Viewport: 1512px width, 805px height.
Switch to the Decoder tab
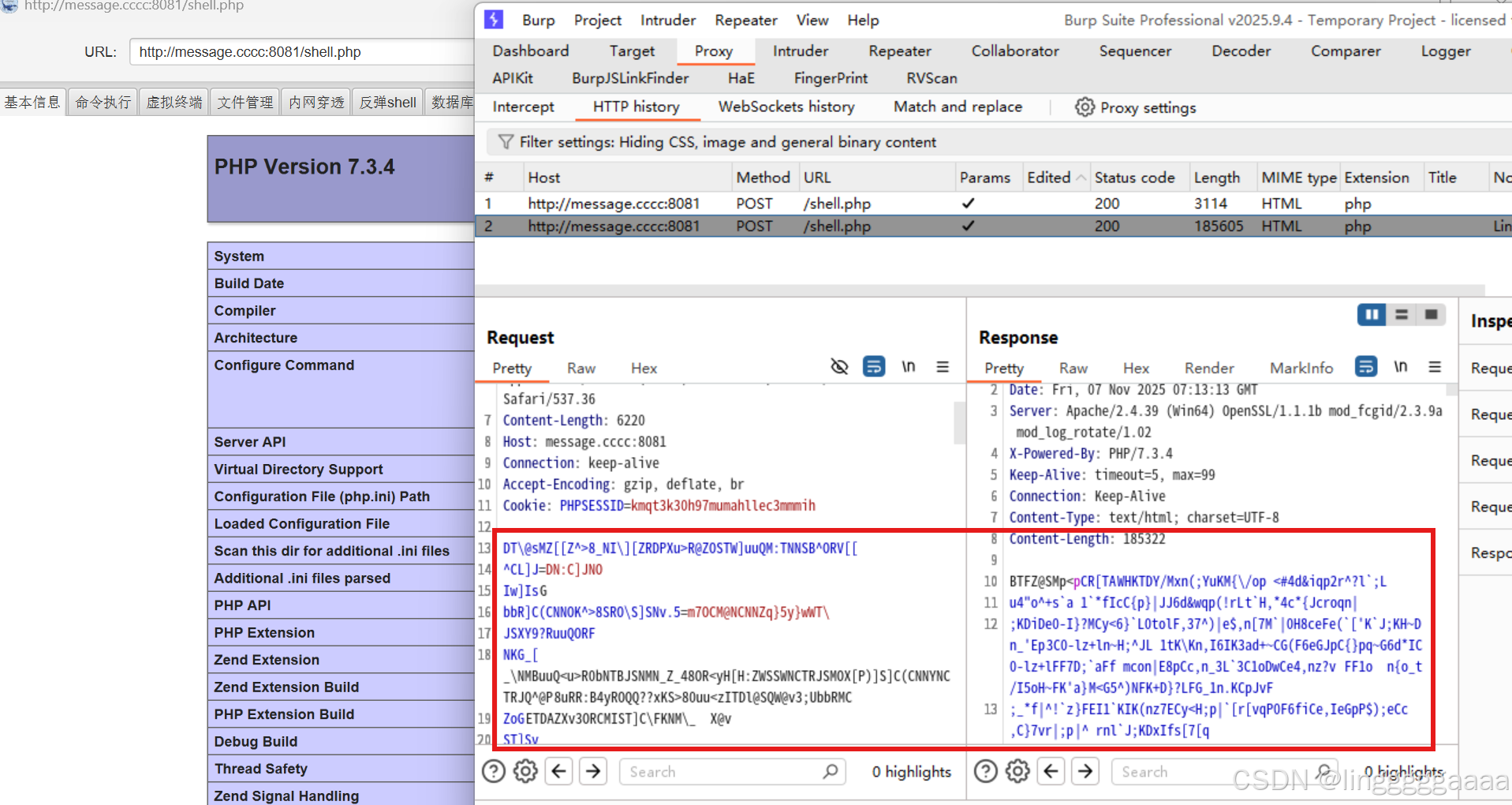pyautogui.click(x=1241, y=51)
